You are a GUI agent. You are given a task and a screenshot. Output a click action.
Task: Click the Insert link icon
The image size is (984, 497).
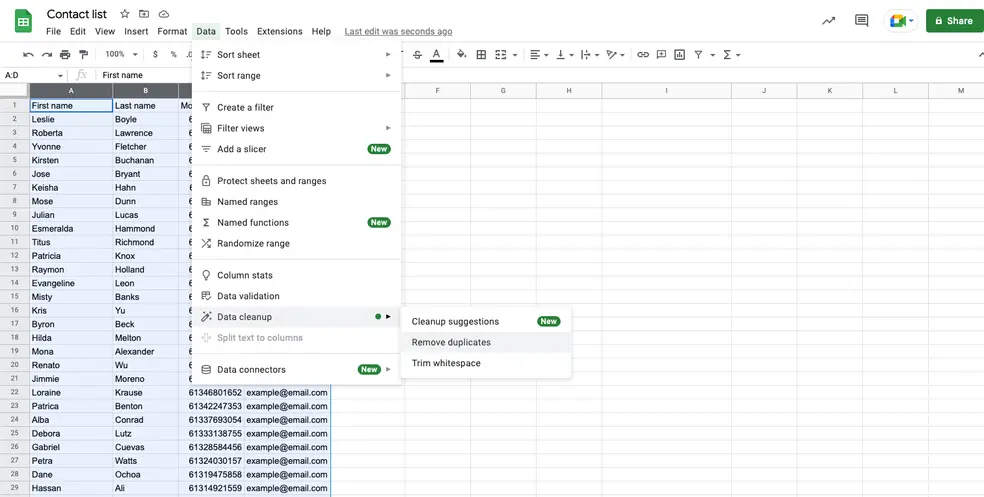tap(643, 55)
